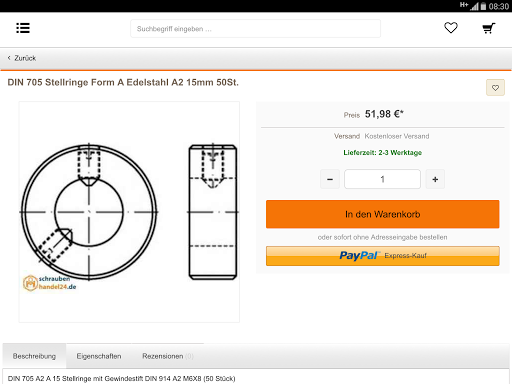The width and height of the screenshot is (512, 384).
Task: Go back via Zurück link
Action: point(25,58)
